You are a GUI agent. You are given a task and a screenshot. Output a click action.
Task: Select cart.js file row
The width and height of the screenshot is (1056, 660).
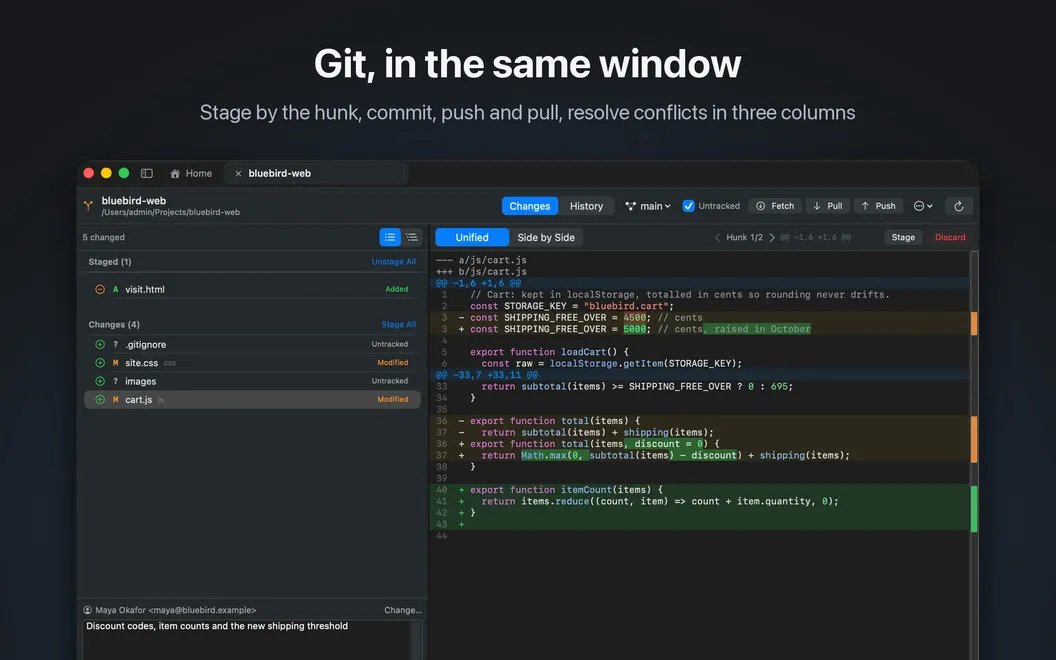(x=253, y=399)
